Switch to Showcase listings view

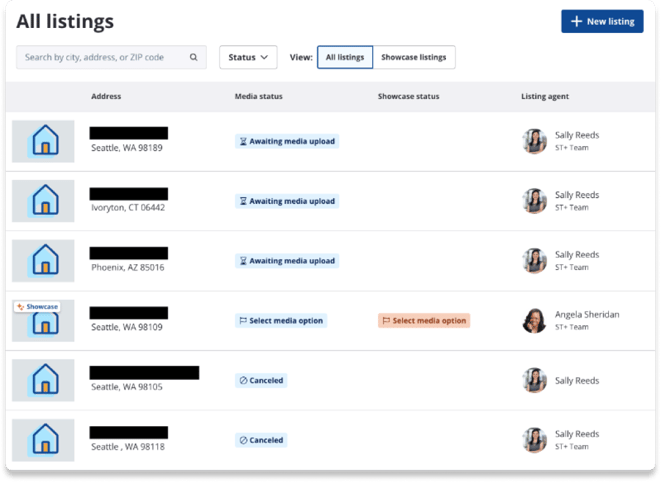[414, 58]
